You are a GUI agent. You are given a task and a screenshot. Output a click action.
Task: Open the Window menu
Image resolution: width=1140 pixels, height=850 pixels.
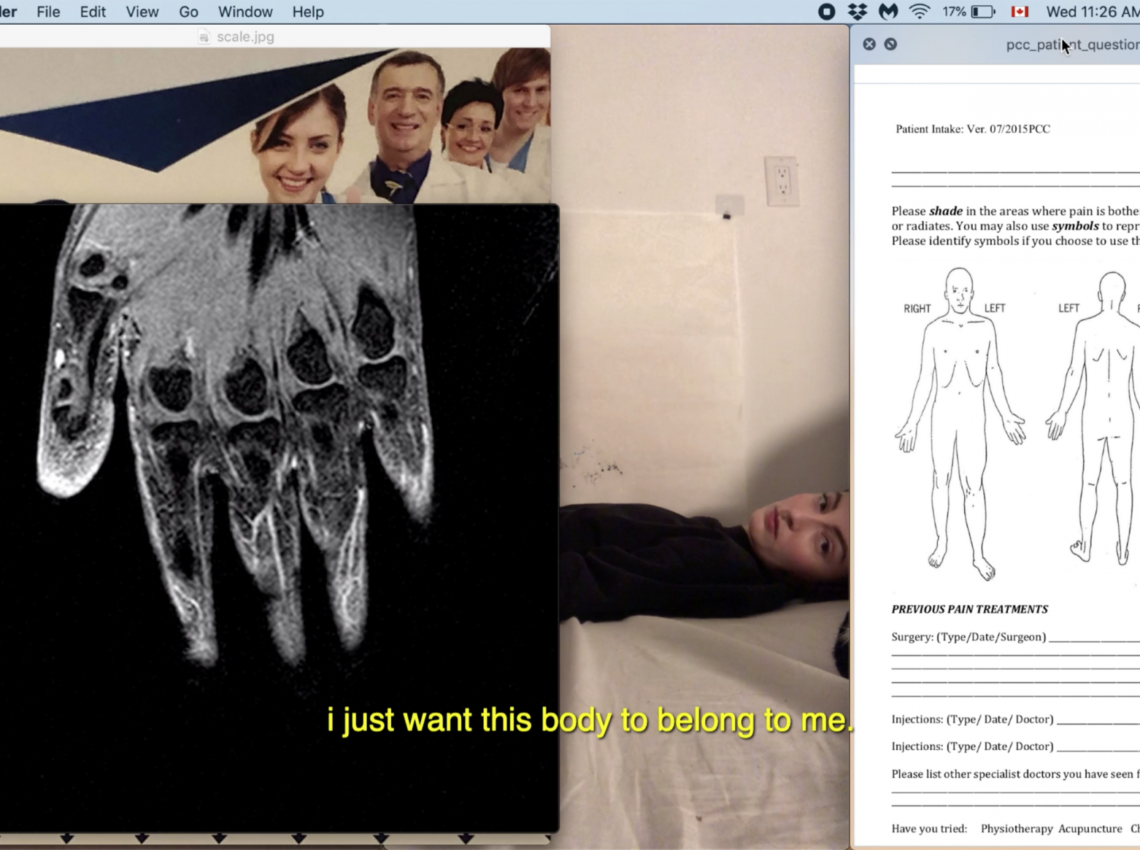pyautogui.click(x=245, y=12)
